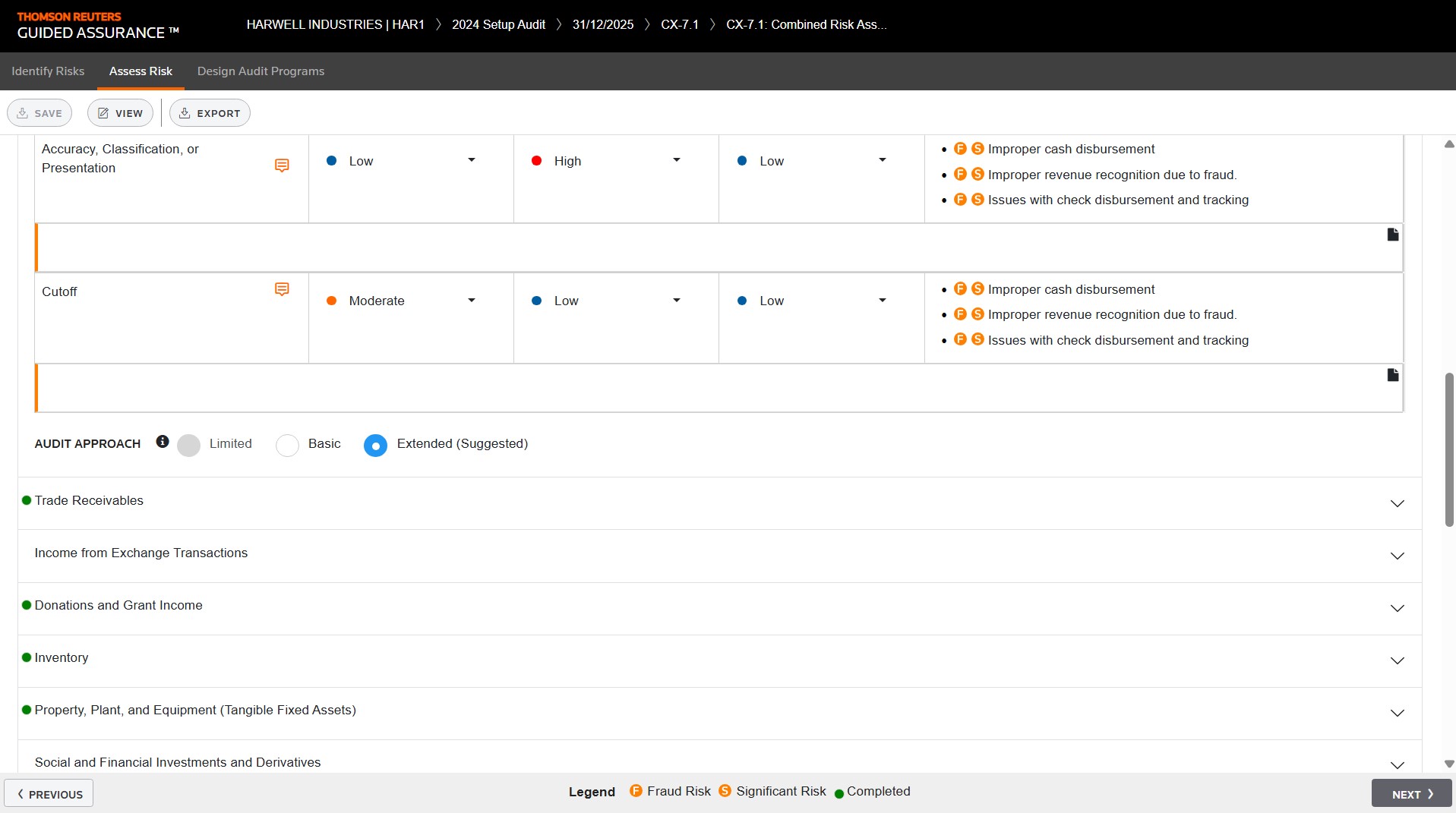Click document icon below Cutoff row

click(1392, 375)
